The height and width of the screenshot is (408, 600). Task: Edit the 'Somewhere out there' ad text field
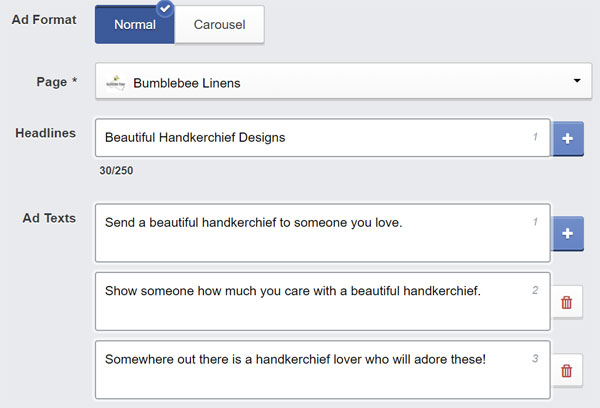tap(323, 370)
